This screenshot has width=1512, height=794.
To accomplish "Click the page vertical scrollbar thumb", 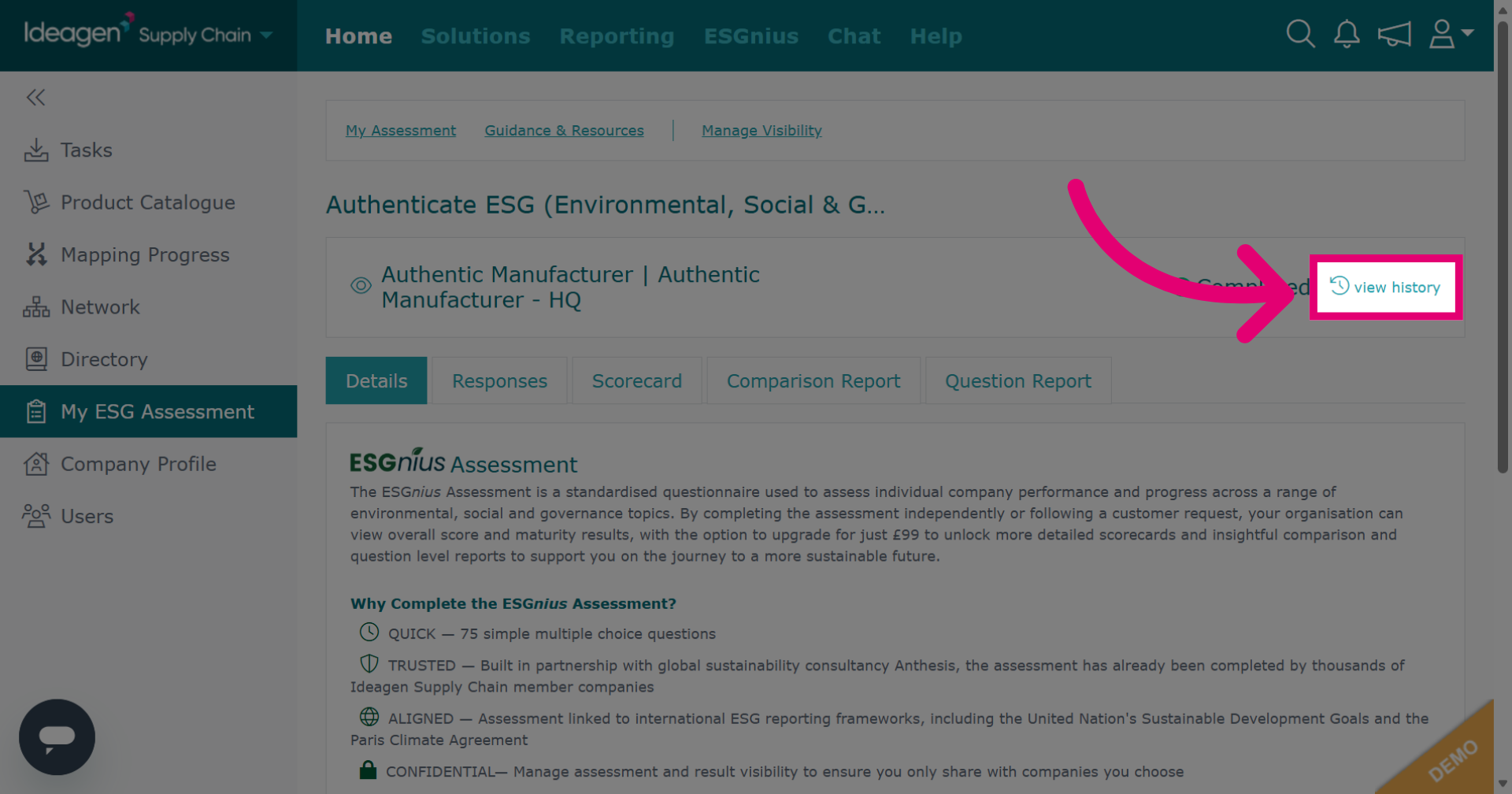I will click(1503, 247).
